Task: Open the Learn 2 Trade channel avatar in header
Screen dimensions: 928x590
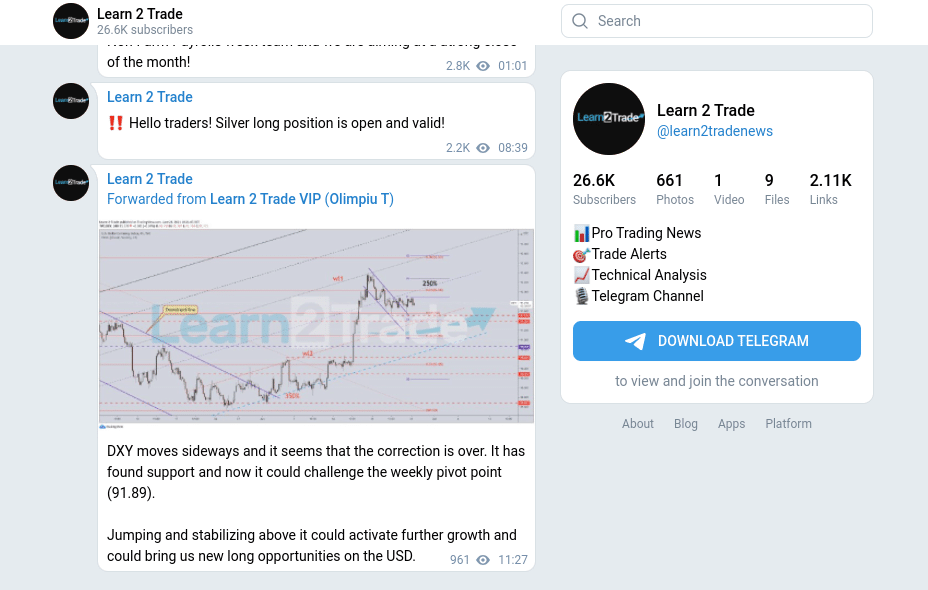Action: click(70, 21)
